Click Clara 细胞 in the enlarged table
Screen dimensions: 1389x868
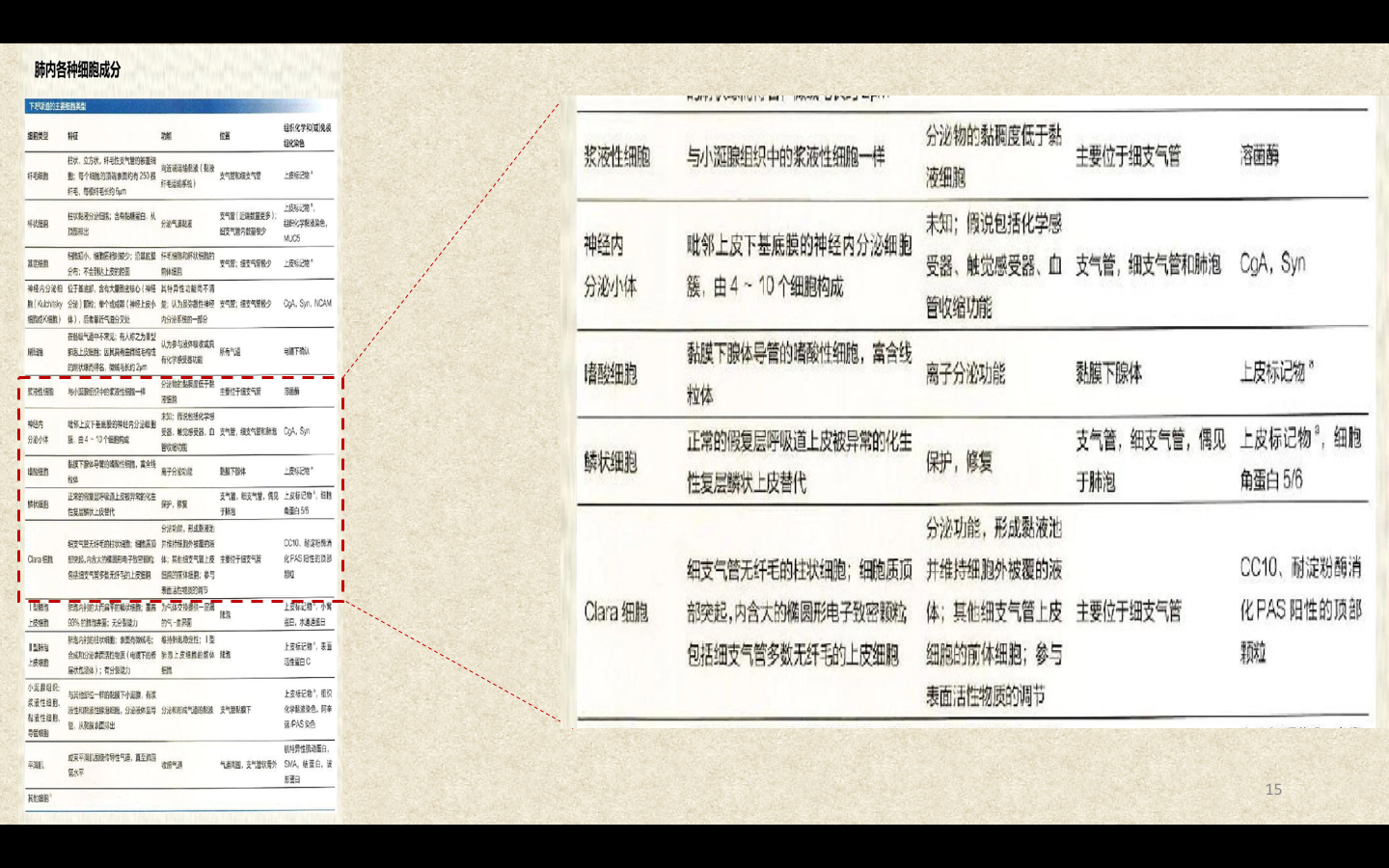(x=616, y=612)
